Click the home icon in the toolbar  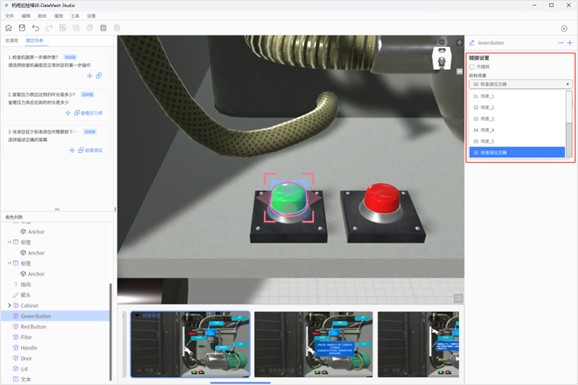click(x=9, y=28)
